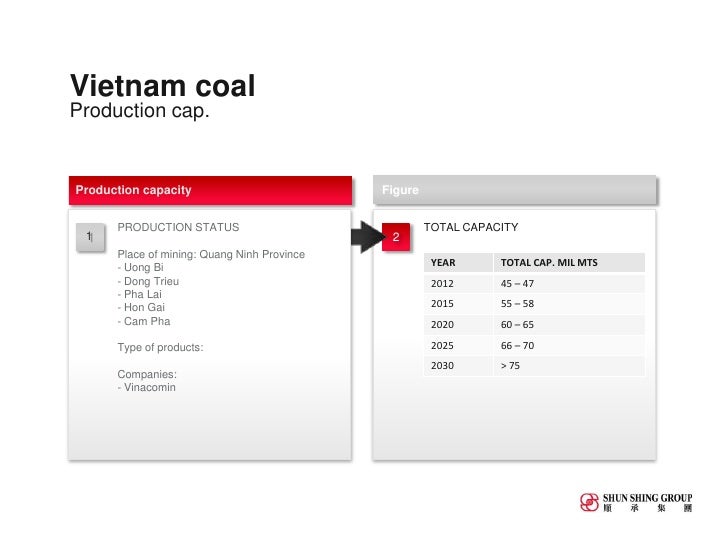
Task: Click the 45 – 47 capacity cell
Action: coord(569,284)
